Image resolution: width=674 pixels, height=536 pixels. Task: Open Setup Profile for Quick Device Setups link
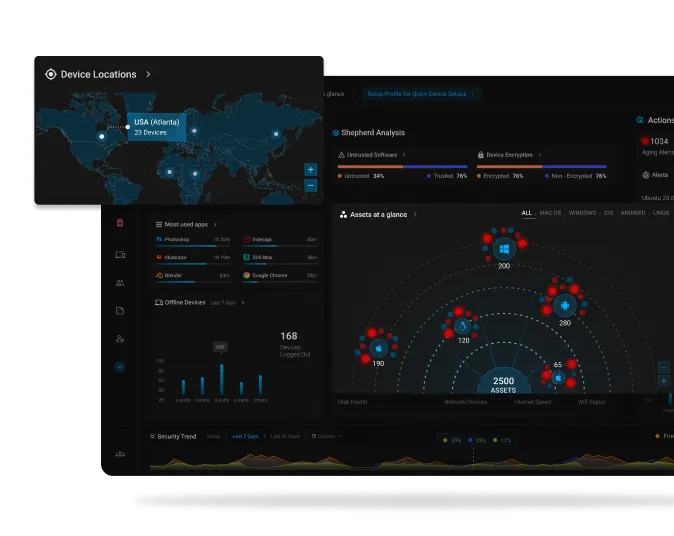coord(420,94)
